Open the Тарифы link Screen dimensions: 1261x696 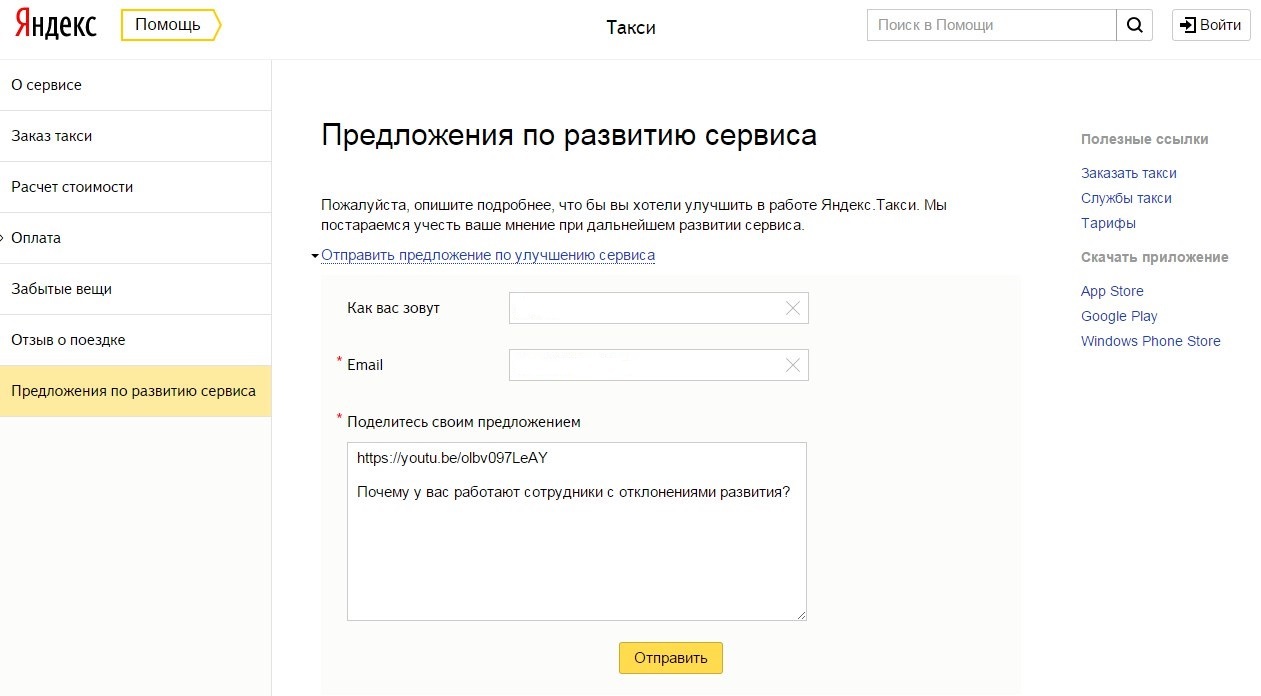point(1108,223)
